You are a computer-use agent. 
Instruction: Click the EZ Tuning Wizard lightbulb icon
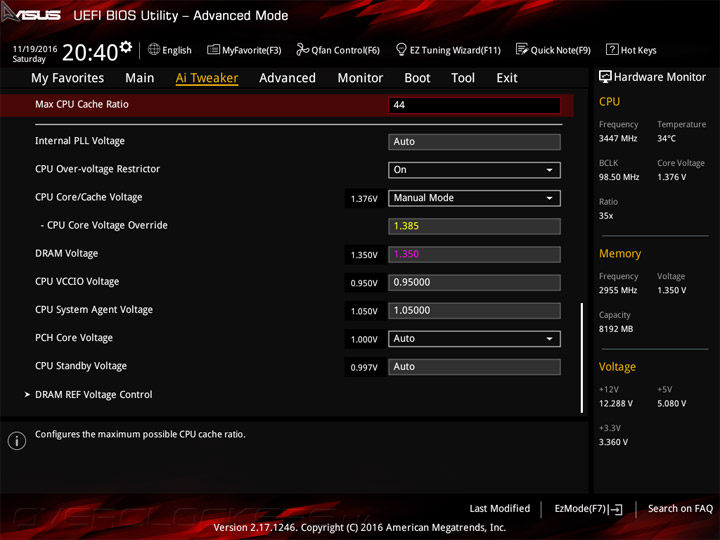click(x=401, y=49)
